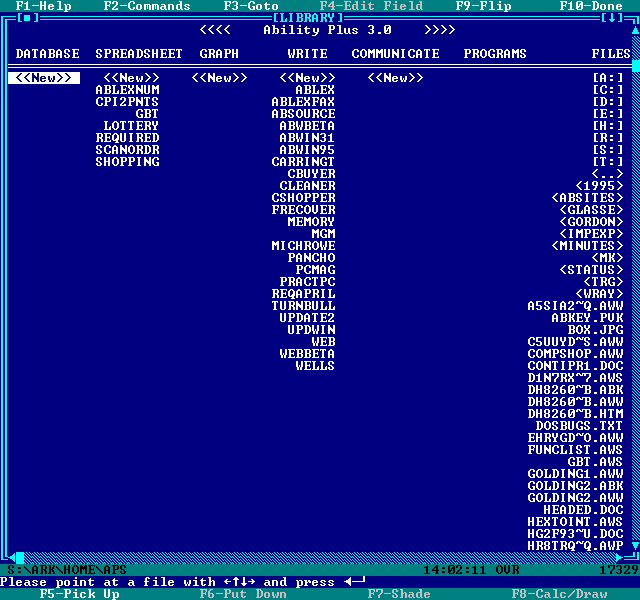Click F5-Pick Up on the bottom bar
The height and width of the screenshot is (600, 640).
click(x=79, y=594)
